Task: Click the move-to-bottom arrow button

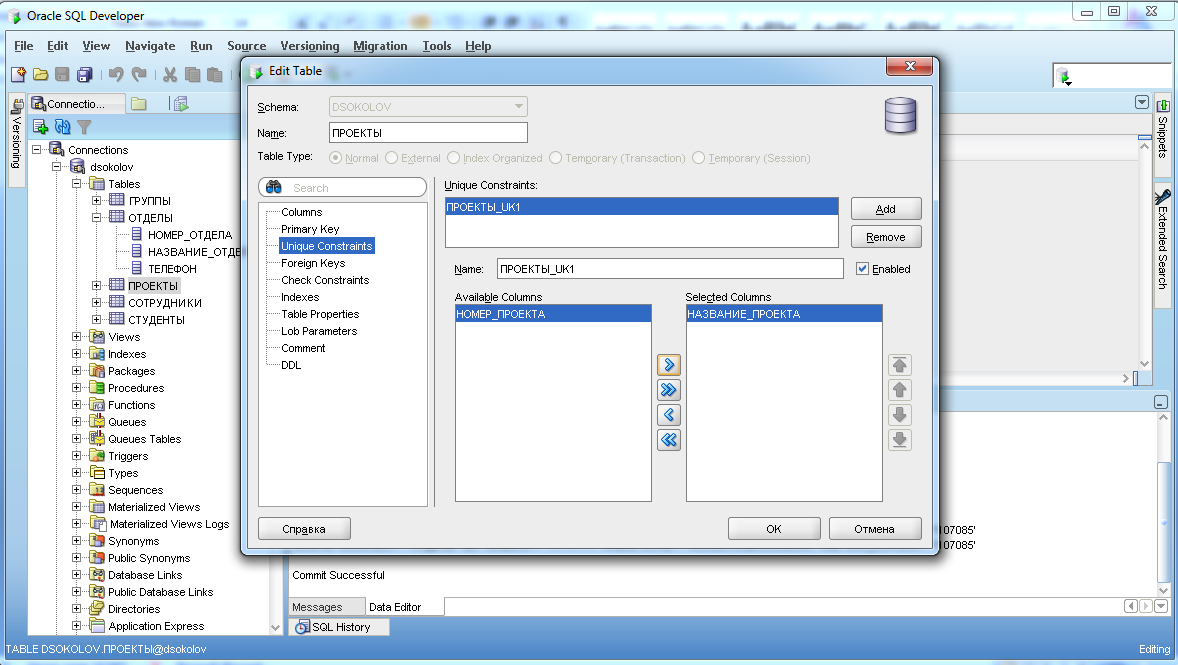Action: point(899,440)
